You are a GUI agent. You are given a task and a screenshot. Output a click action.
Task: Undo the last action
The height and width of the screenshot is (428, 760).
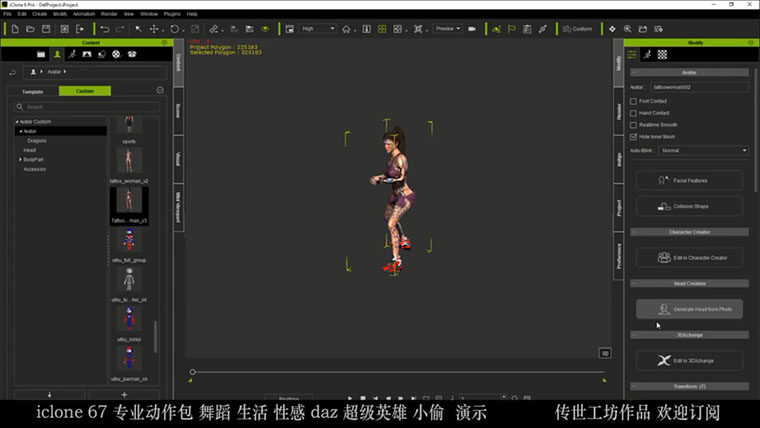click(104, 29)
